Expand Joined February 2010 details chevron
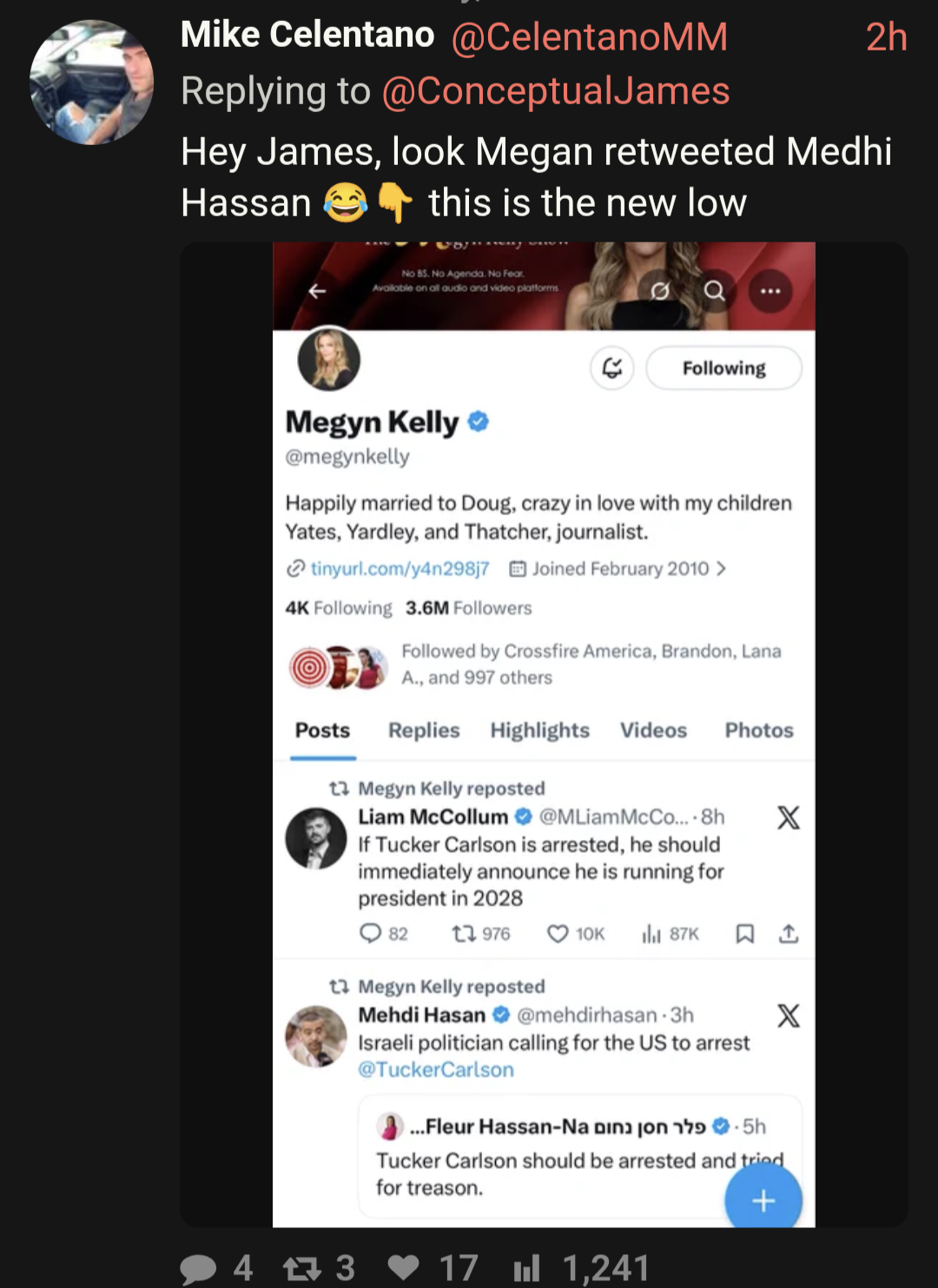This screenshot has height=1288, width=938. [x=721, y=569]
